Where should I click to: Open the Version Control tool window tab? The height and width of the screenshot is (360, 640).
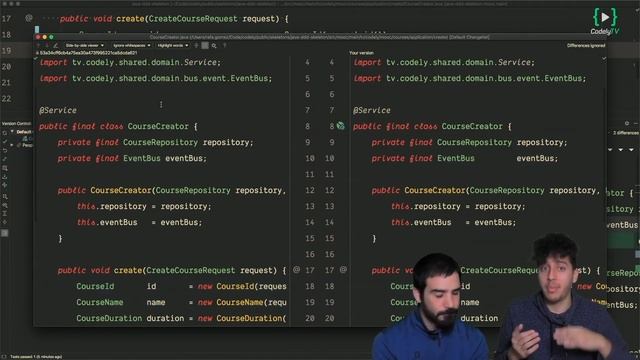(16, 123)
